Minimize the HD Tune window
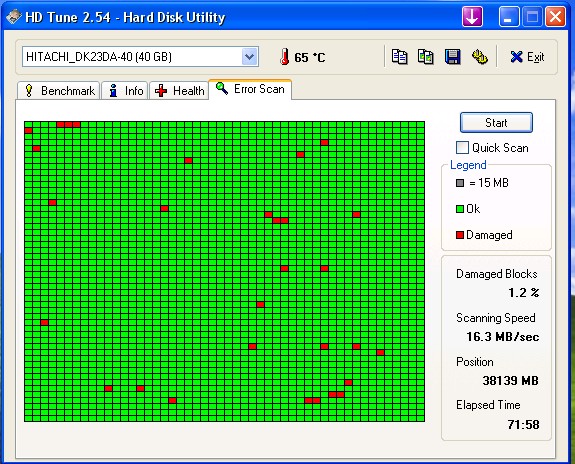The height and width of the screenshot is (464, 575). (x=509, y=17)
